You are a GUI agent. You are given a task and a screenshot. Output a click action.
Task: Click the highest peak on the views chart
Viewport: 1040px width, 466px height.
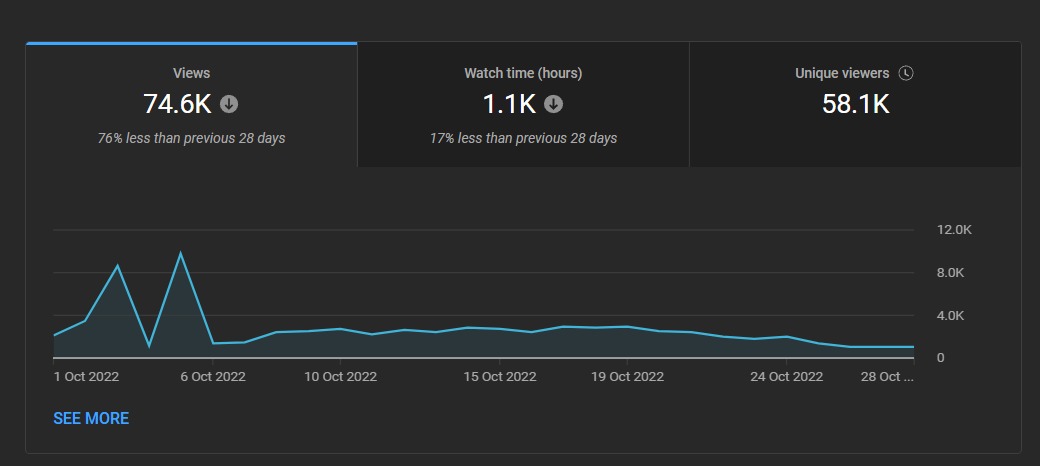click(x=181, y=253)
